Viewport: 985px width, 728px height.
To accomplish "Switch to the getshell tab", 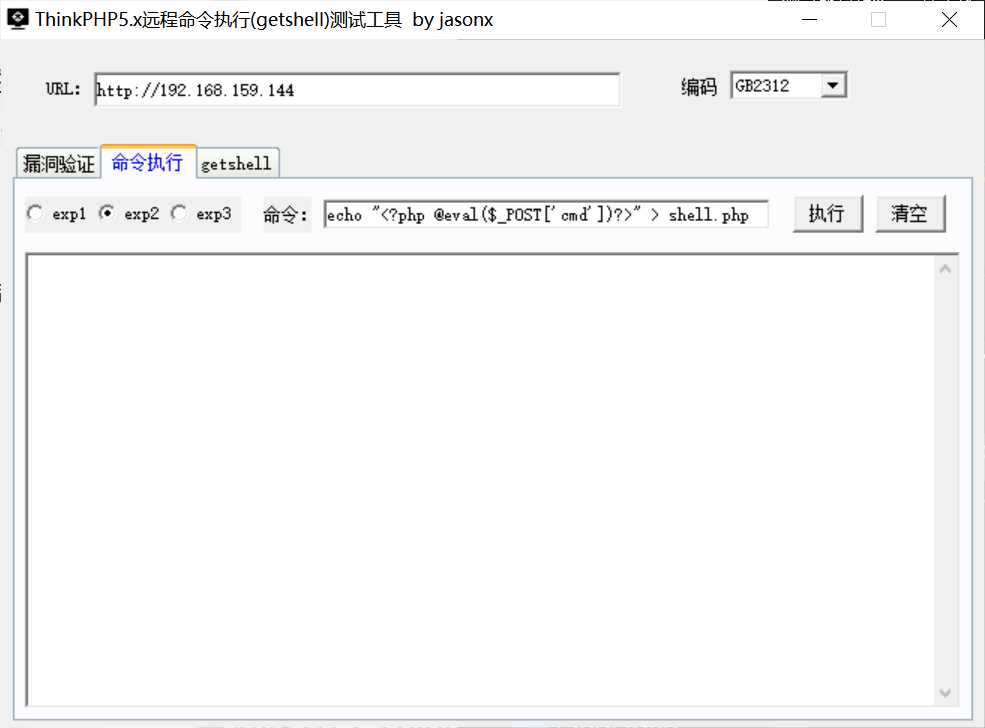I will pos(237,164).
